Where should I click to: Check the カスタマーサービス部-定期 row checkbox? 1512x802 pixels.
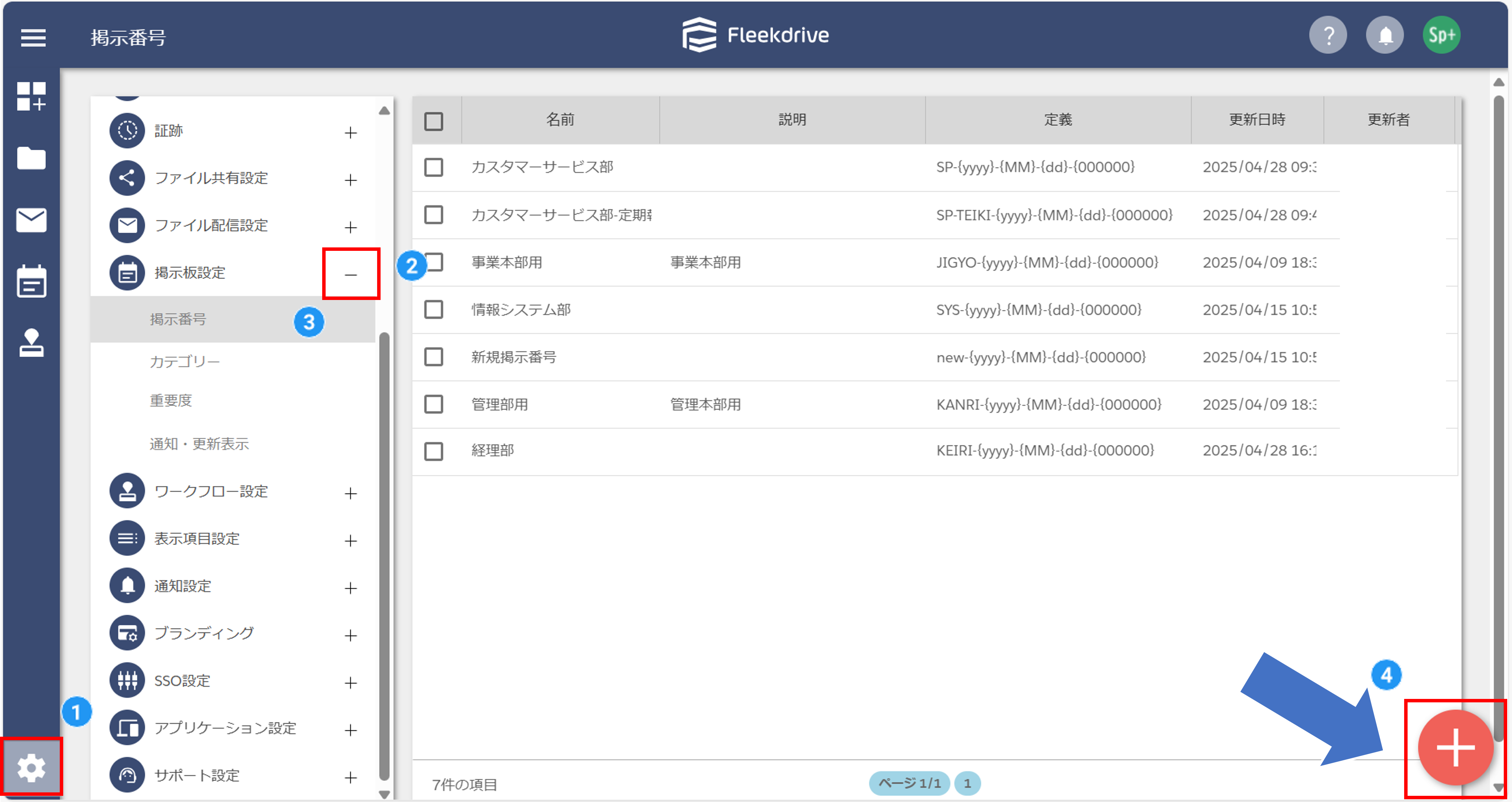point(434,215)
